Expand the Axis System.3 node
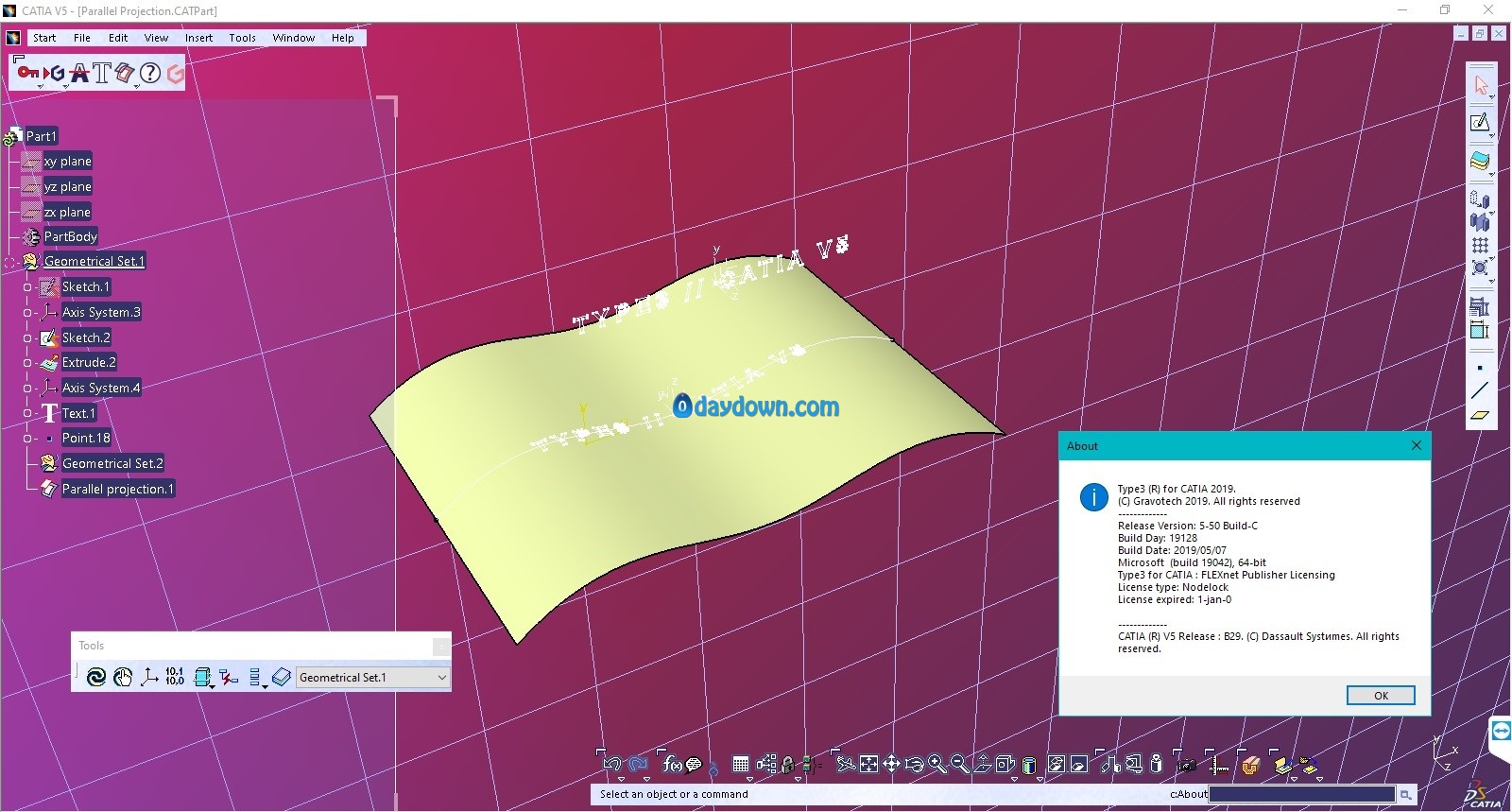Viewport: 1512px width, 812px height. (27, 313)
